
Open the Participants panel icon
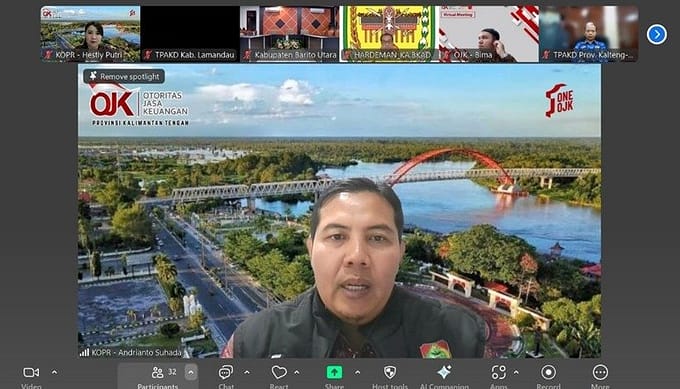(x=157, y=372)
